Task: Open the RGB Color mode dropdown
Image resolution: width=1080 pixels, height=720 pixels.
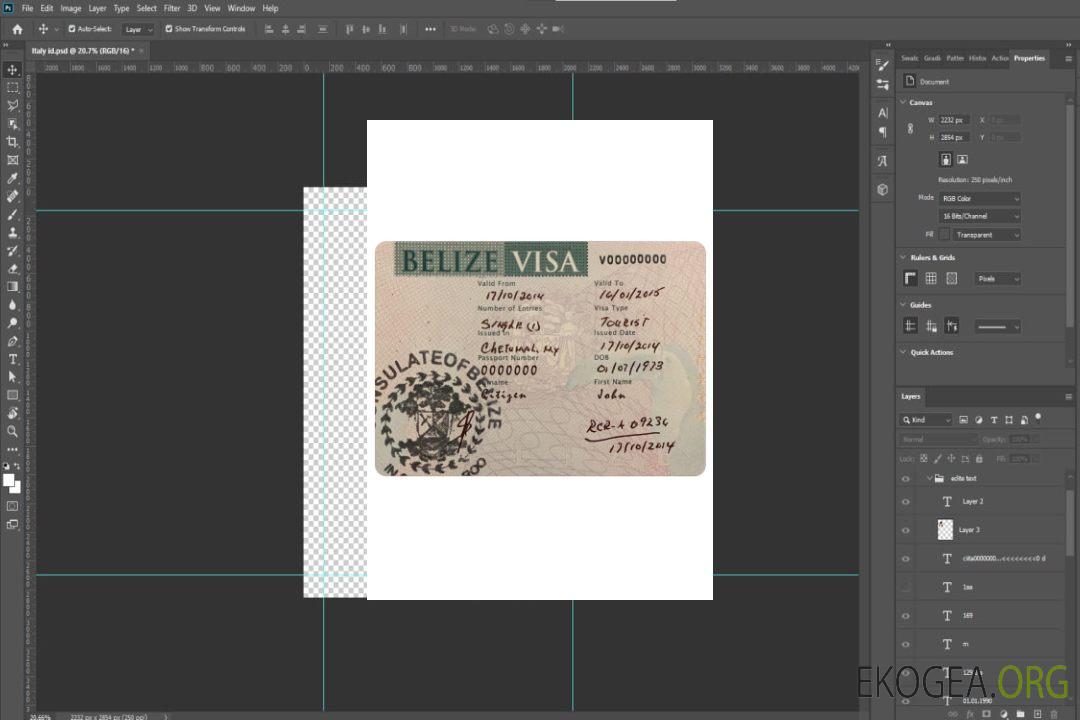Action: [x=979, y=198]
